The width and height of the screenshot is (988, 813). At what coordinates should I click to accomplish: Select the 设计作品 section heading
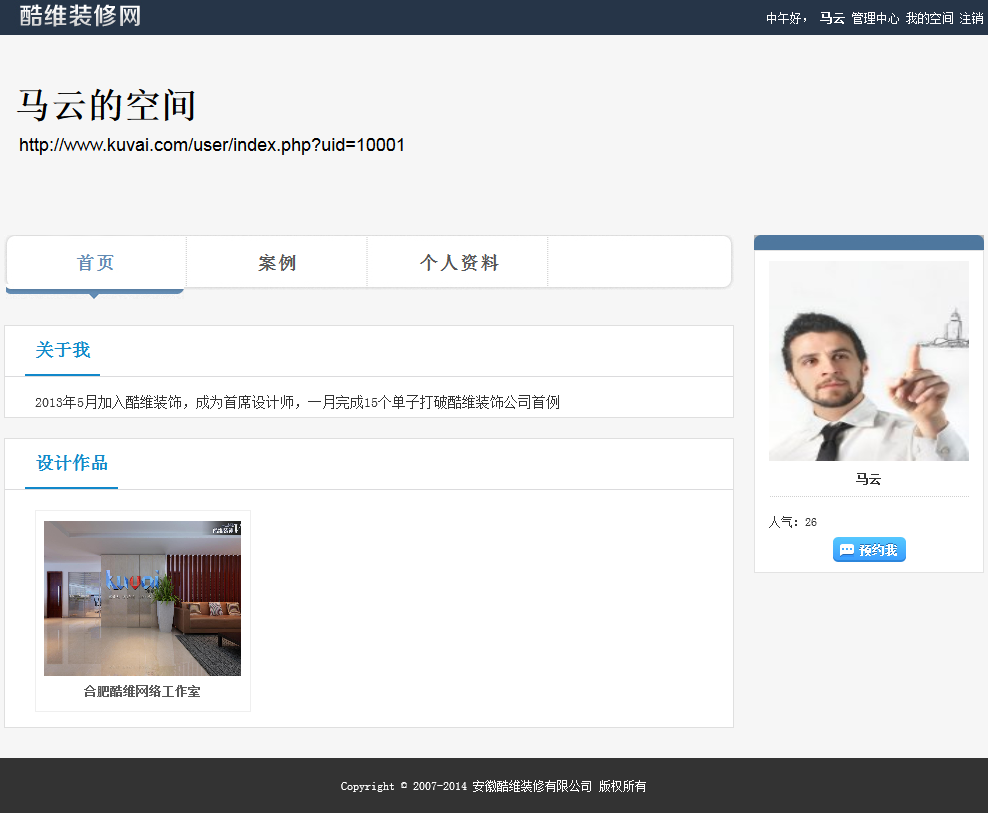(x=72, y=463)
